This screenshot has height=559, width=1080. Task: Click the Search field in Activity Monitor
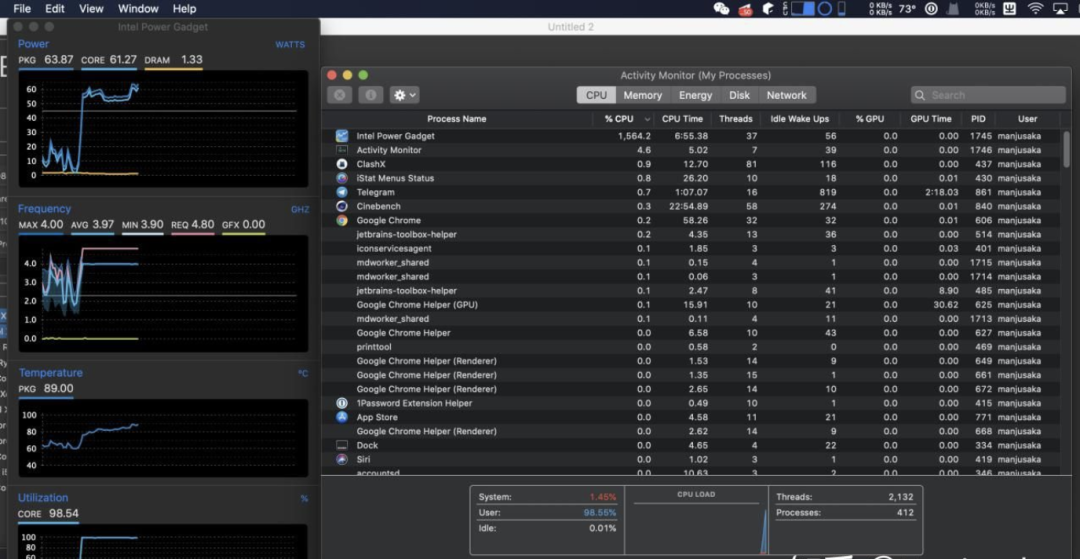(988, 95)
